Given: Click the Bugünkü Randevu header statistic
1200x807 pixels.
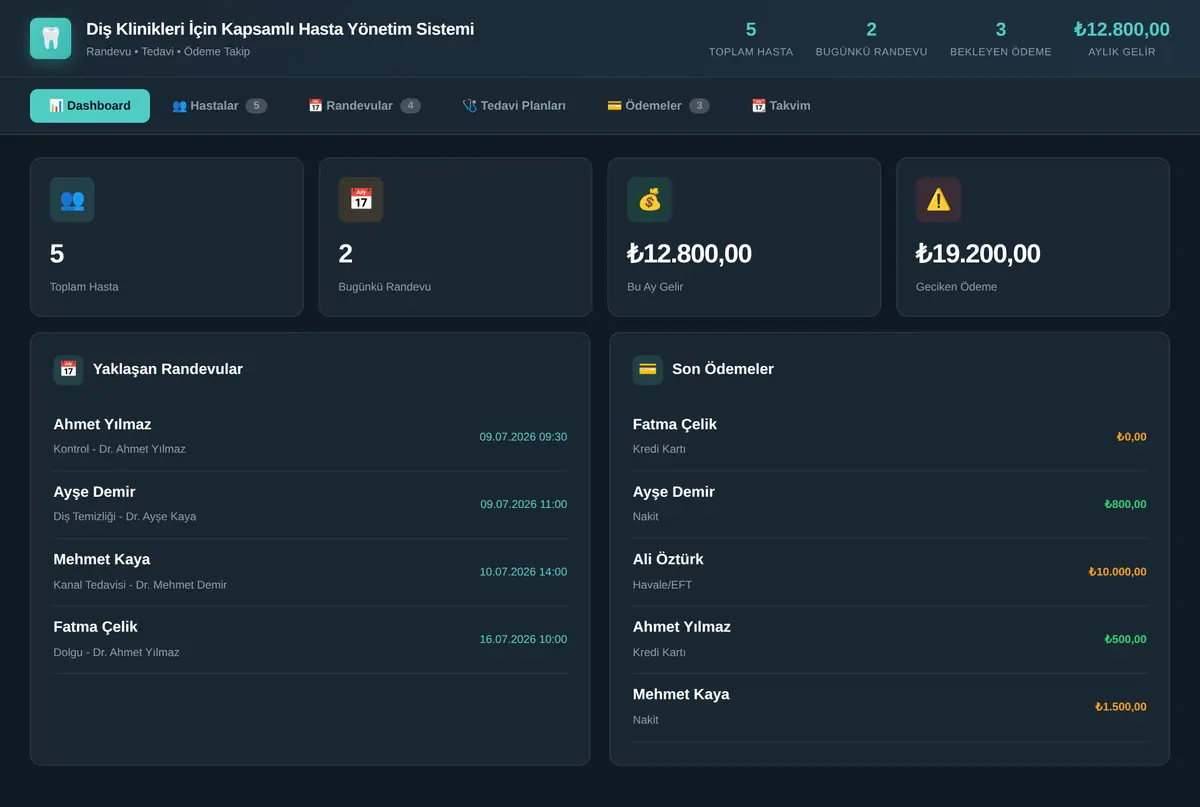Looking at the screenshot, I should tap(871, 39).
